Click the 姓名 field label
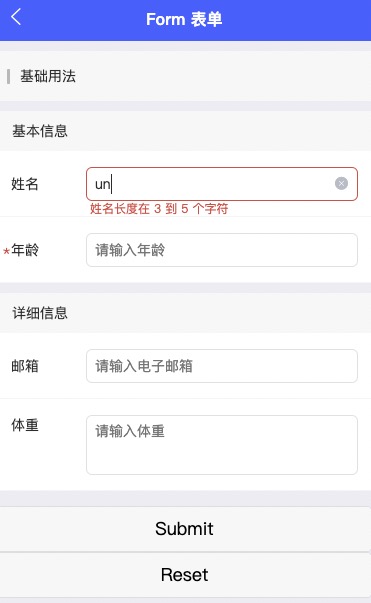The image size is (371, 603). pyautogui.click(x=25, y=184)
